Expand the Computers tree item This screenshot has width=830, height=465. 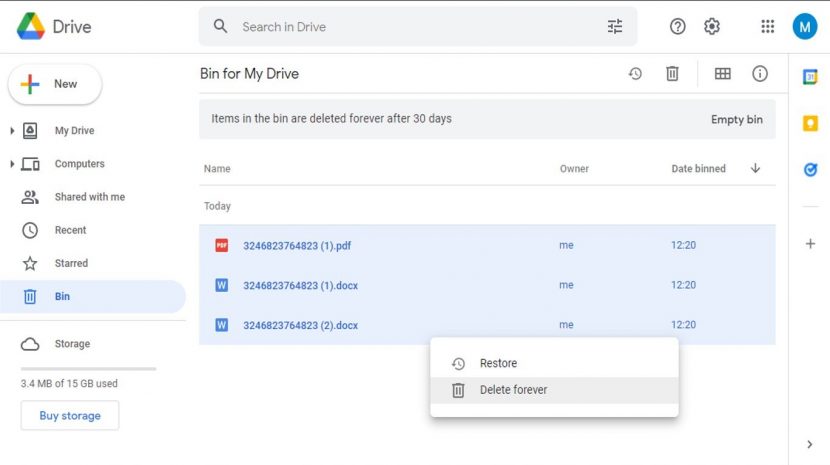[x=12, y=164]
